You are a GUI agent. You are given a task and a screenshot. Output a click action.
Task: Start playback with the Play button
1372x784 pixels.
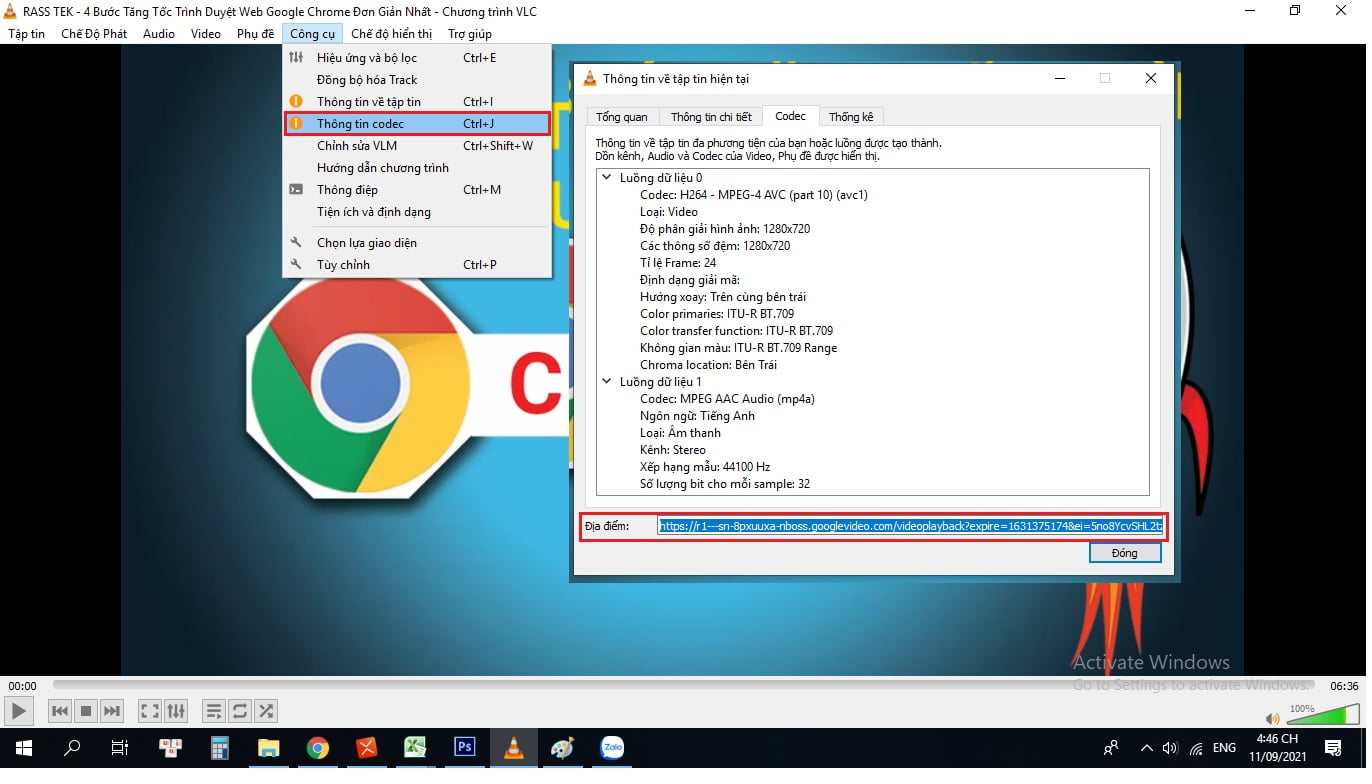coord(18,711)
